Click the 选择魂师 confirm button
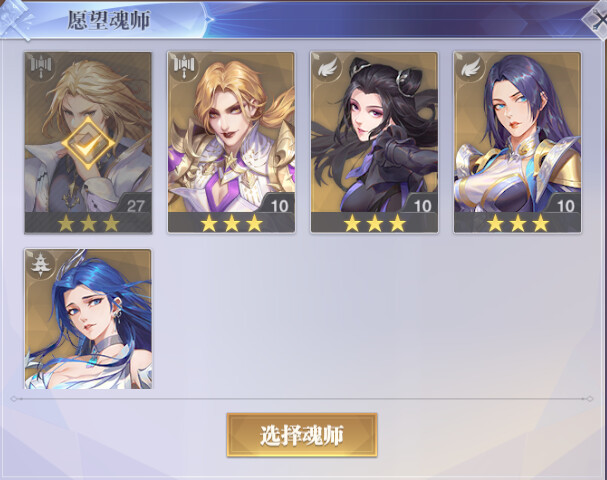 [x=302, y=435]
